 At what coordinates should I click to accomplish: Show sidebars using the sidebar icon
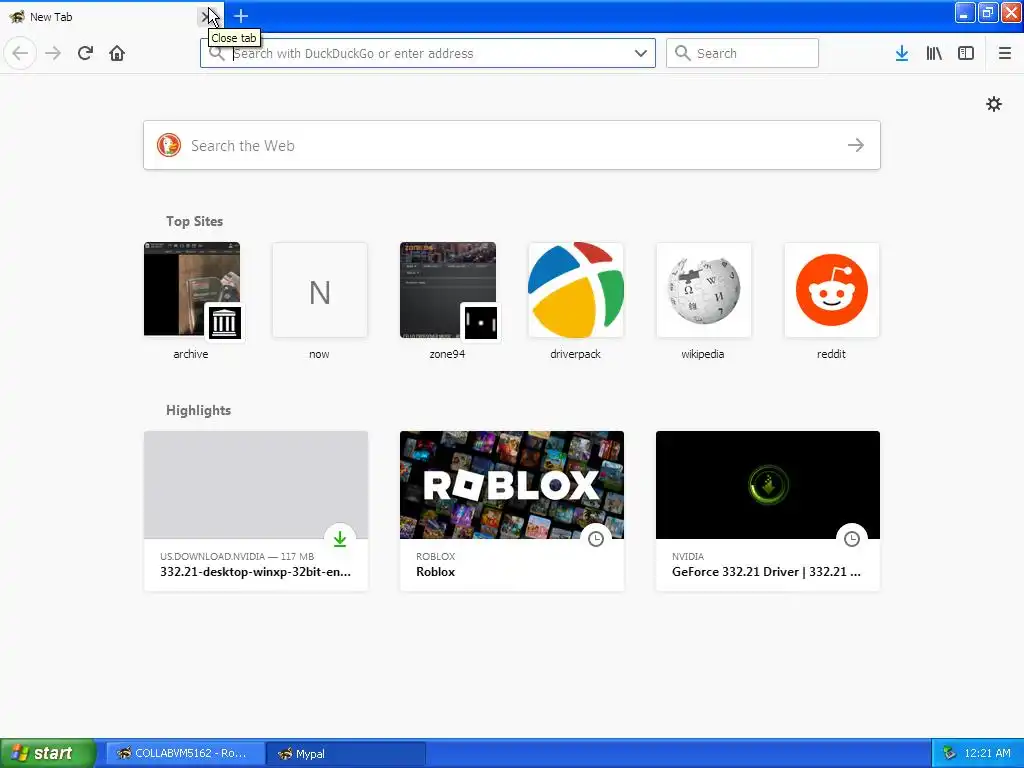[x=966, y=53]
